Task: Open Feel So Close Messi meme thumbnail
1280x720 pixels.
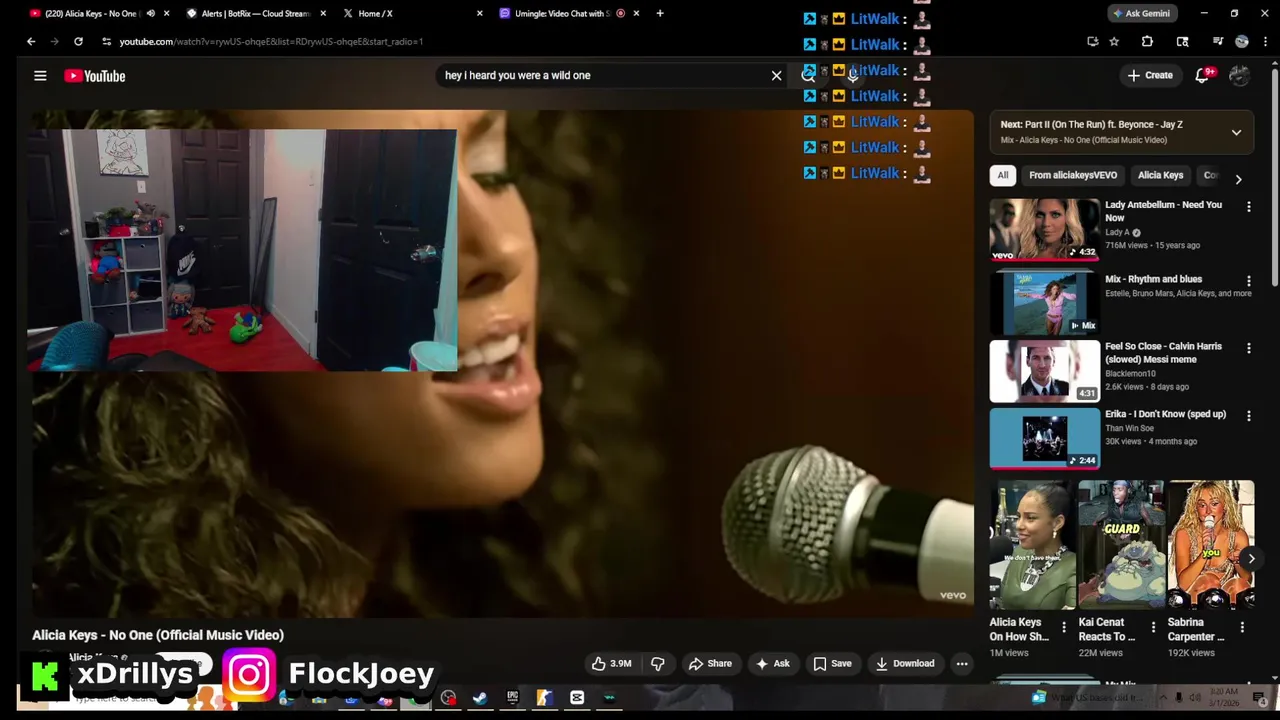Action: click(1044, 371)
